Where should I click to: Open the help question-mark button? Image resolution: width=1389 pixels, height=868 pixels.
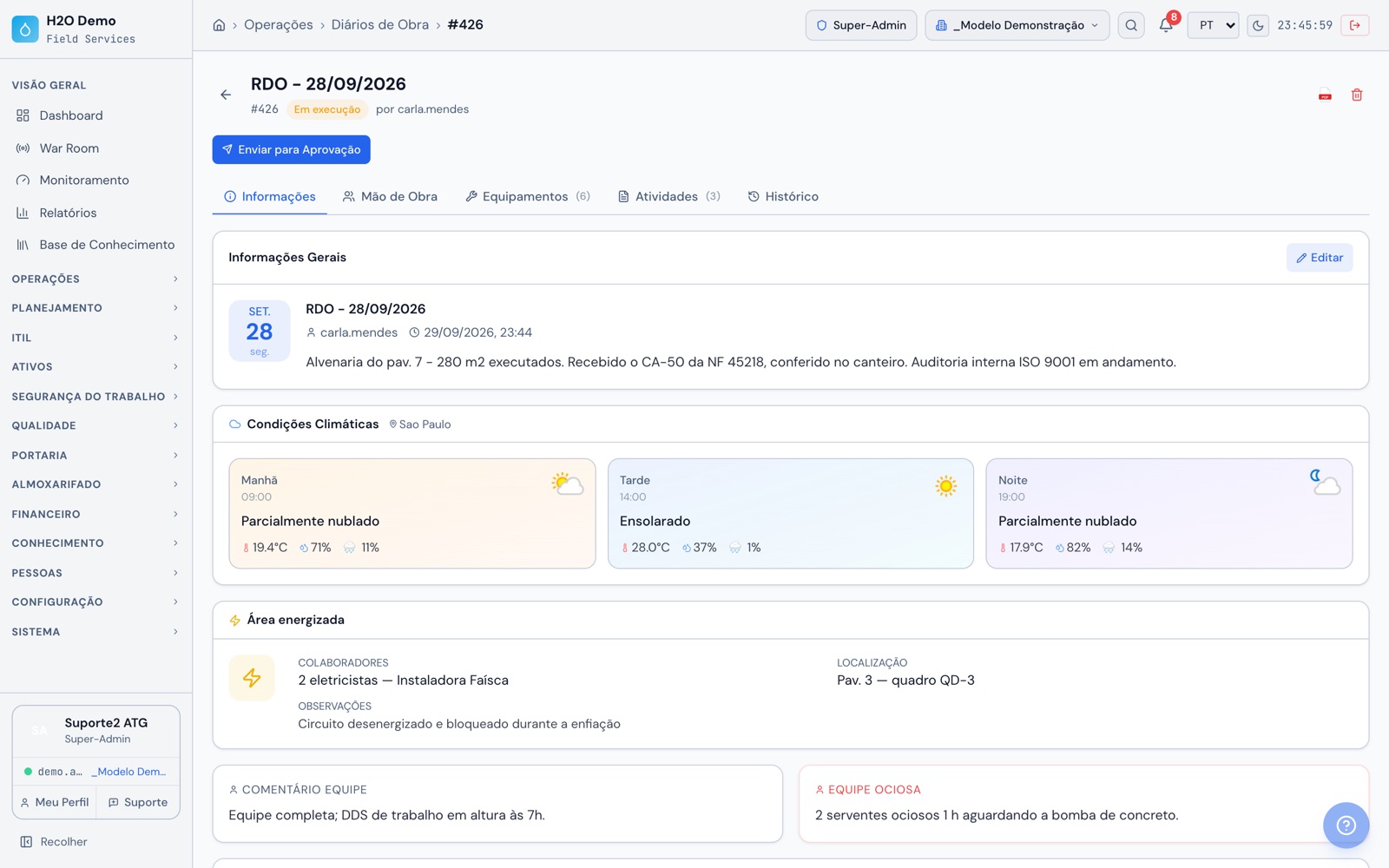pyautogui.click(x=1346, y=825)
